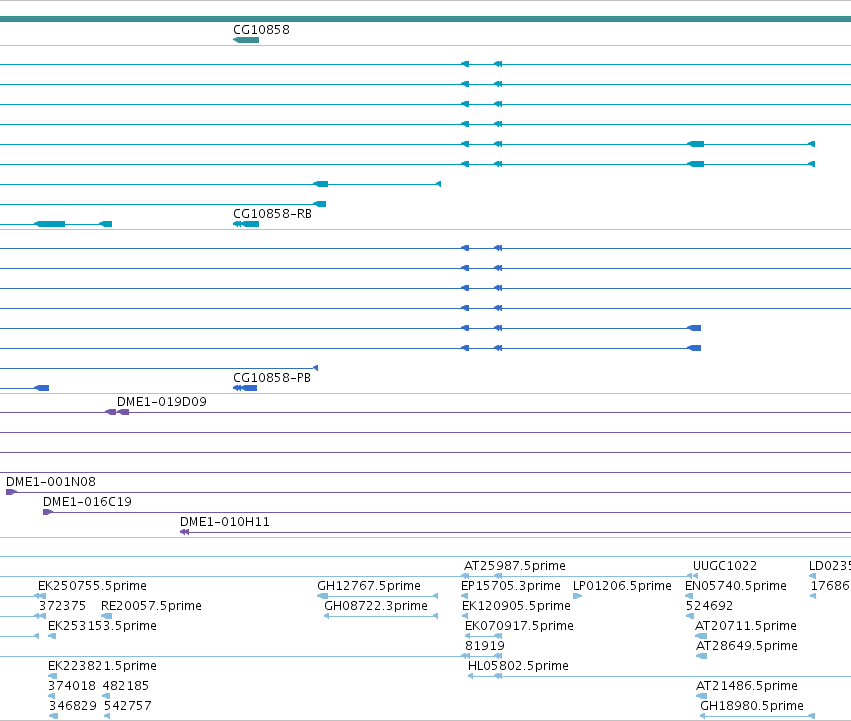Screen dimensions: 851x721
Task: Click the DME1-010H11 purple arrow glyph
Action: [x=185, y=532]
